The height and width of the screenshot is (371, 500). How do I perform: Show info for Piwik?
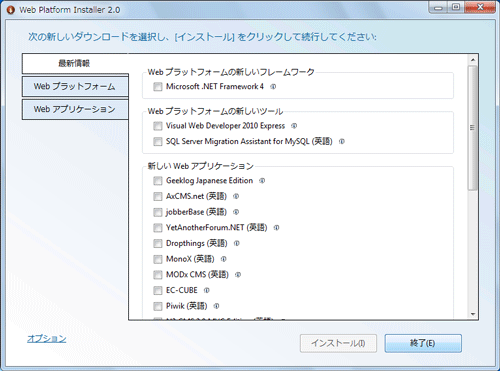point(216,306)
